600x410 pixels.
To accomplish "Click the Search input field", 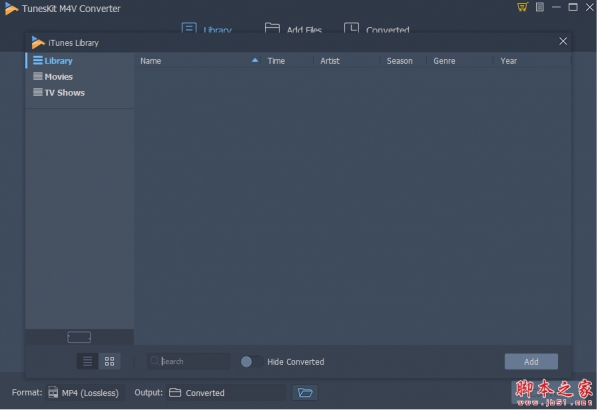I will coord(189,361).
